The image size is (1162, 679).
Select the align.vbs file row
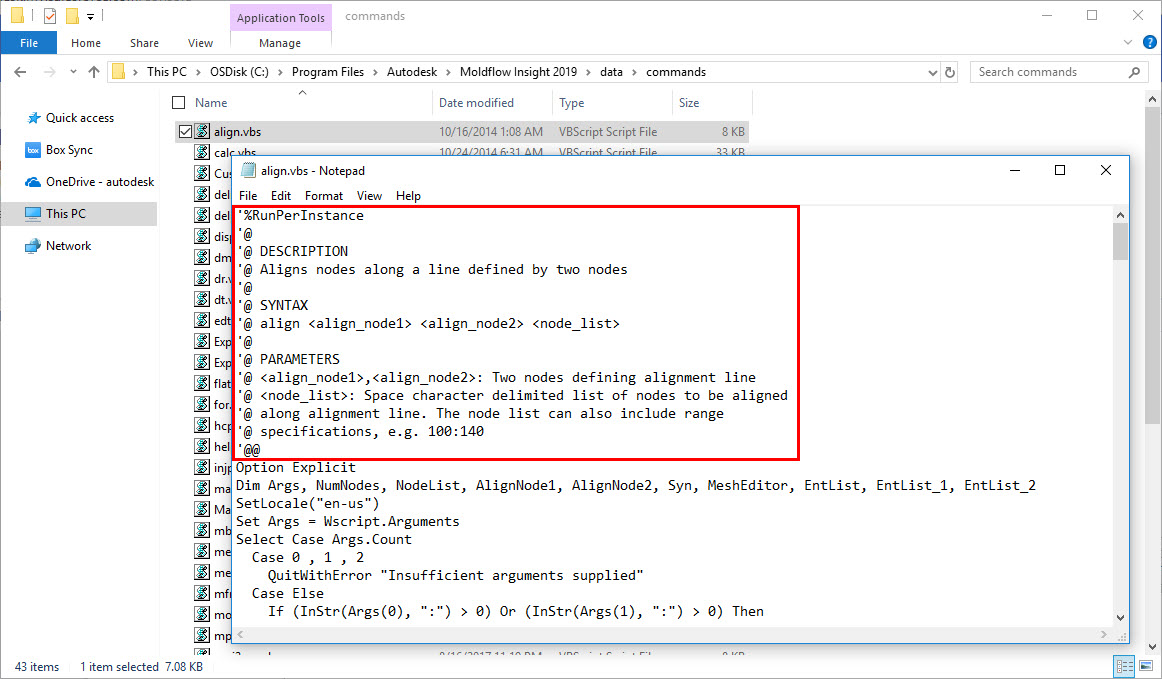click(462, 131)
